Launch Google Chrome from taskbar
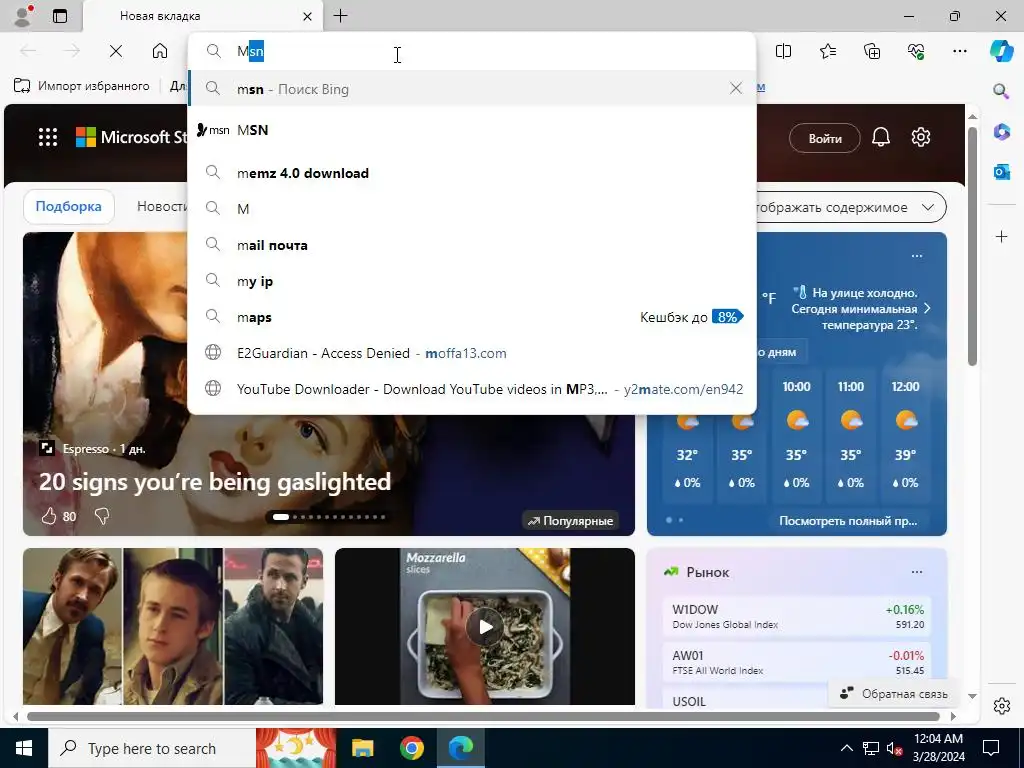The image size is (1024, 768). coord(411,748)
